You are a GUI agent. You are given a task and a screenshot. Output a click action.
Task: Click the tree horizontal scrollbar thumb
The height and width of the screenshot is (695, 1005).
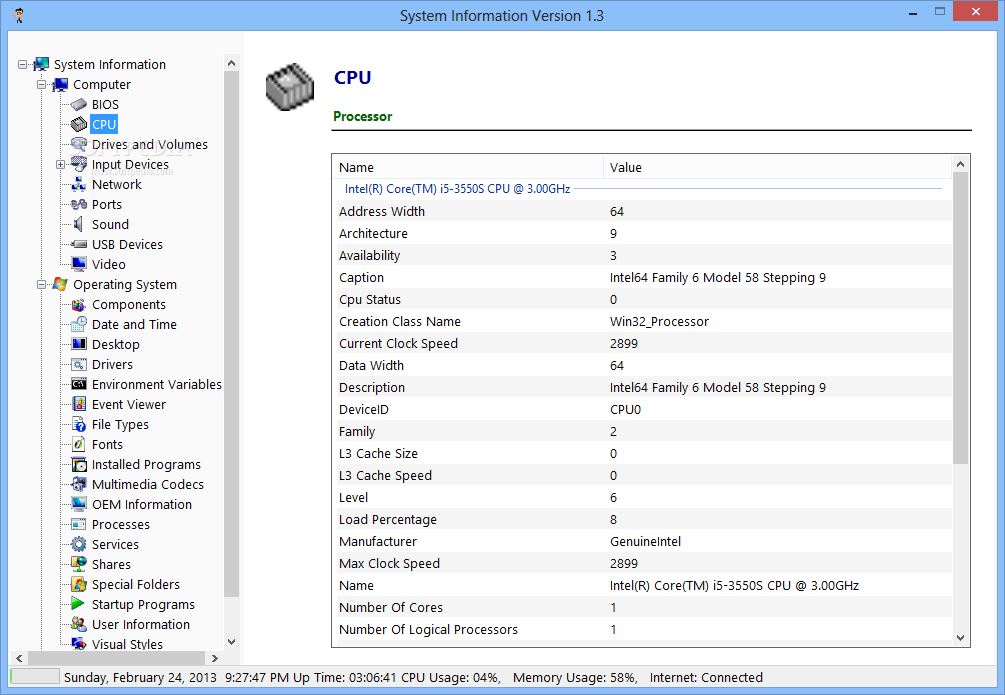click(x=116, y=658)
